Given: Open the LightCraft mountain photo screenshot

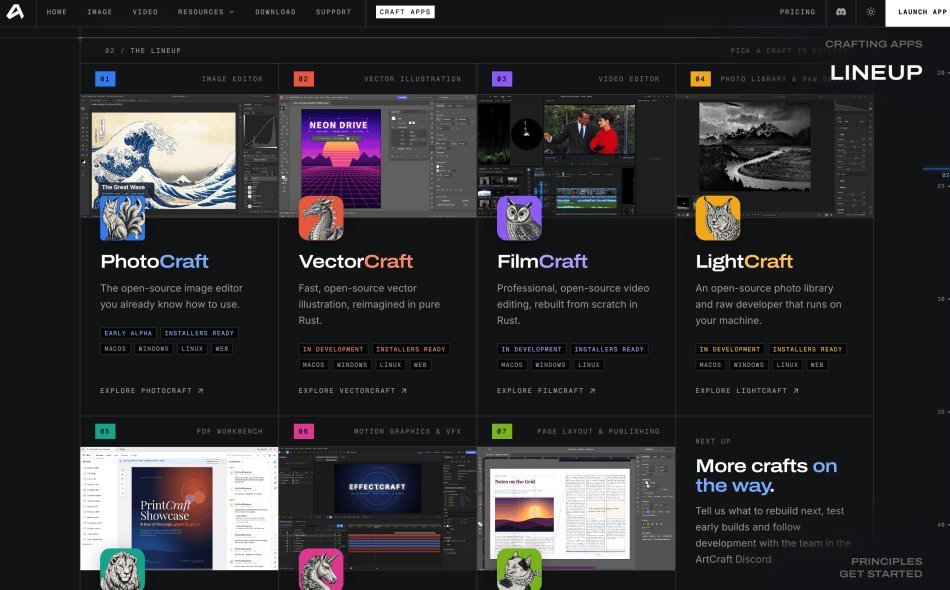Looking at the screenshot, I should [x=774, y=156].
